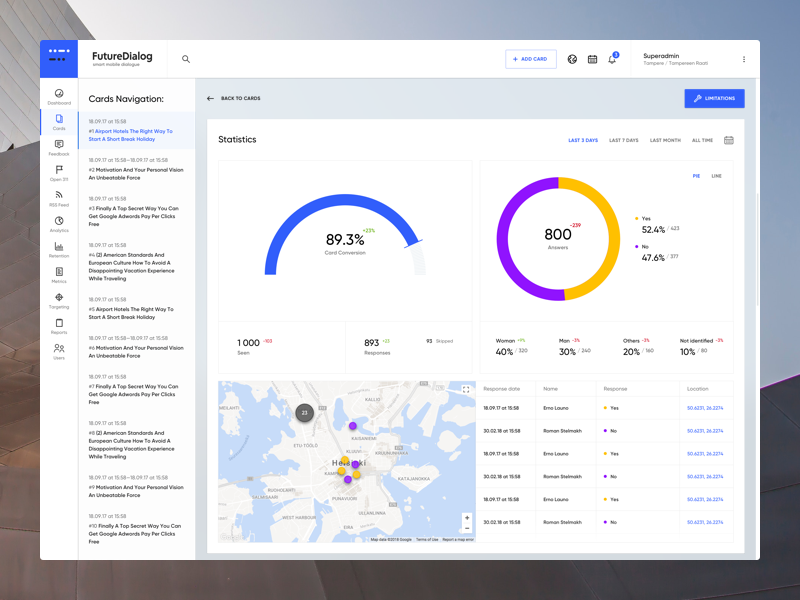
Task: Open the search magnifier icon
Action: (186, 59)
